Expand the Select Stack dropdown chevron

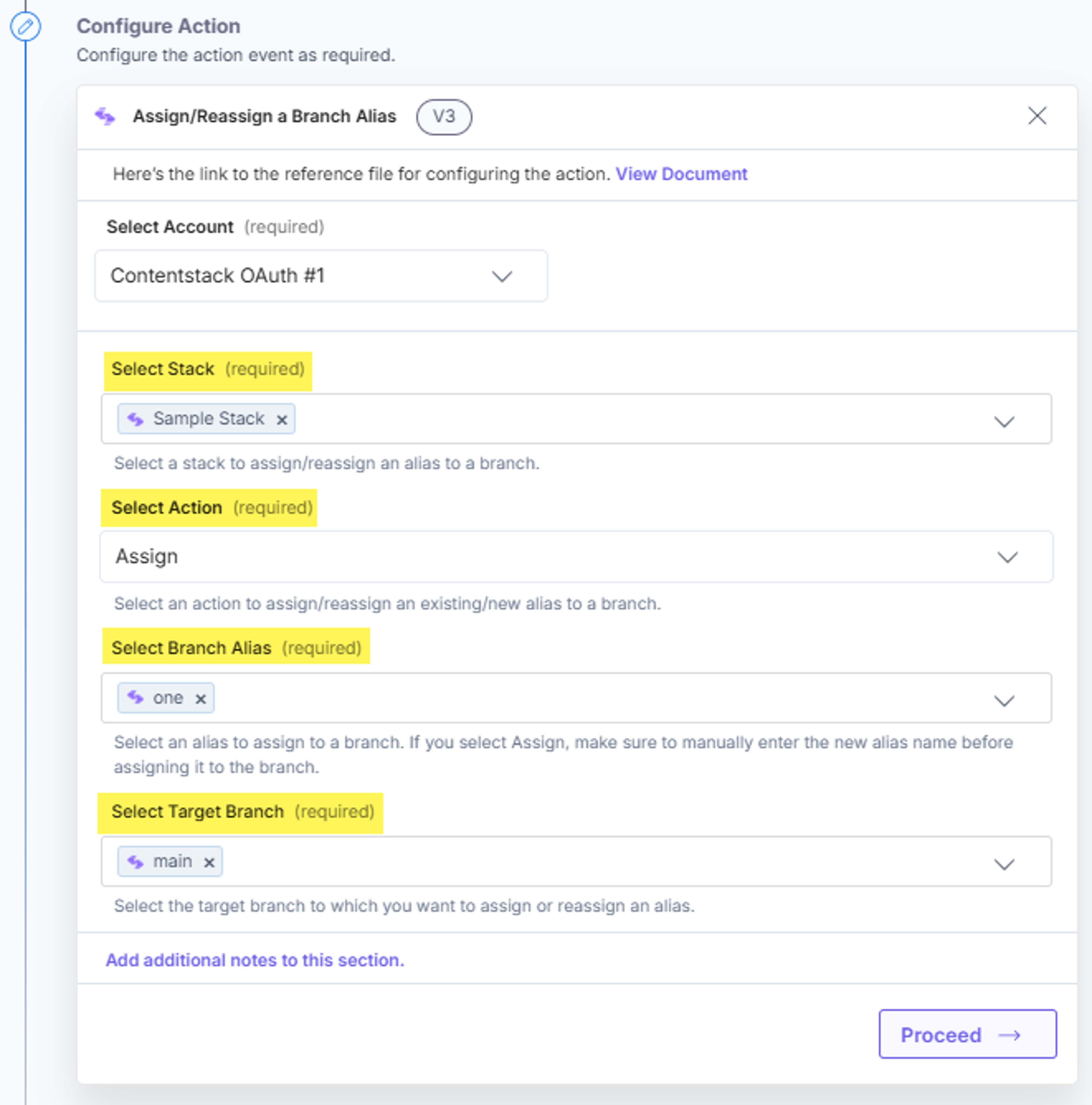click(1004, 422)
